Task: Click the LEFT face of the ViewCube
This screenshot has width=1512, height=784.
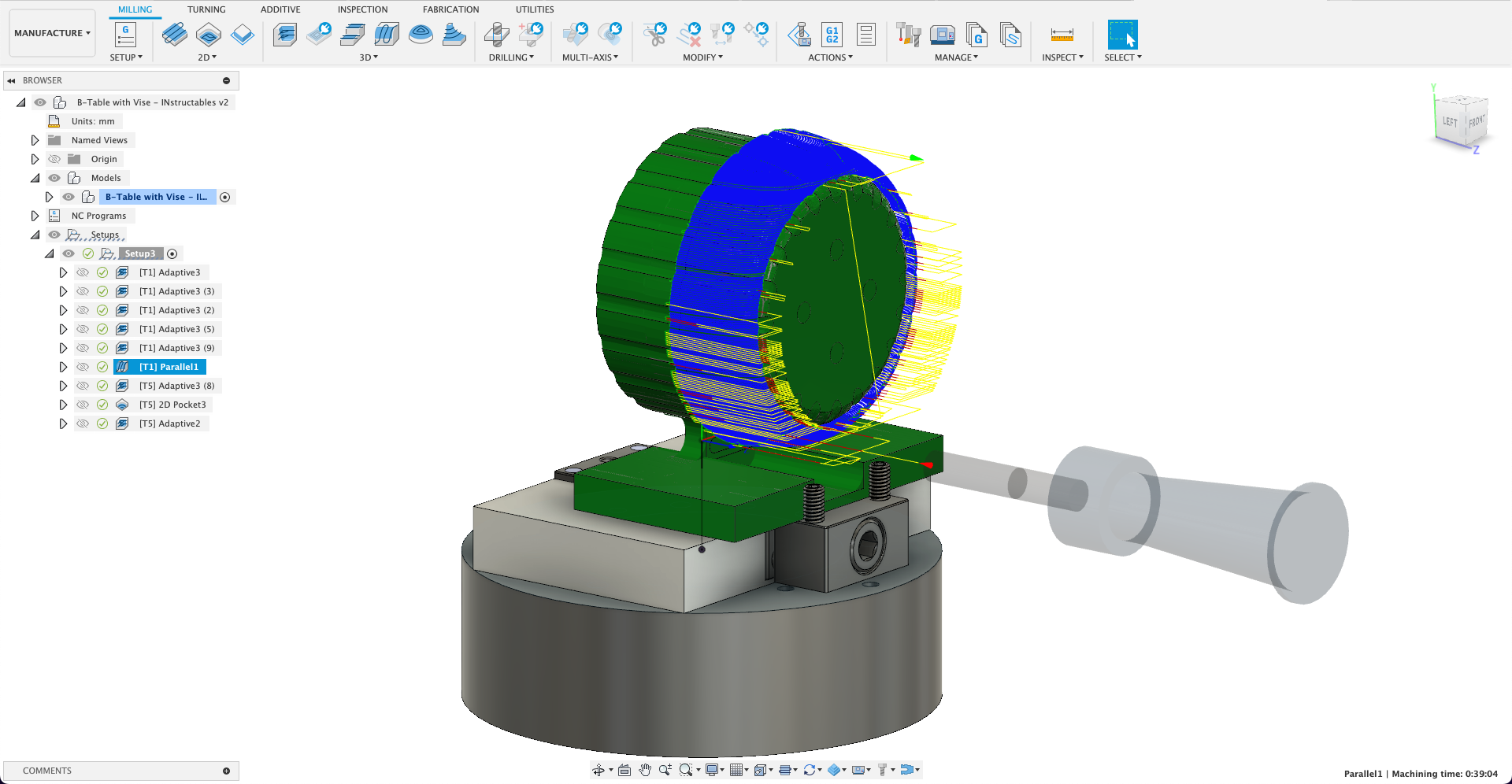Action: click(1450, 122)
